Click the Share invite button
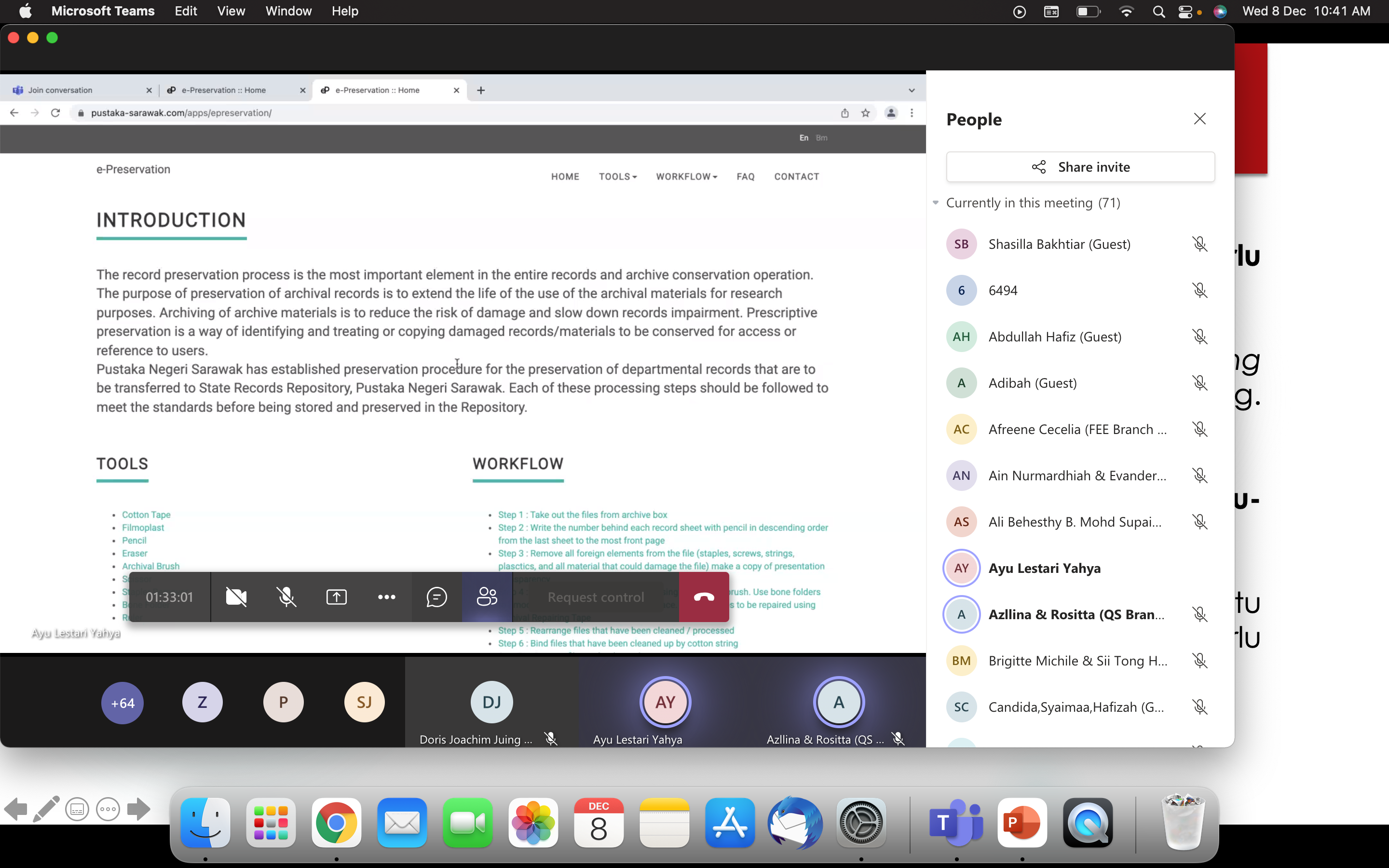The width and height of the screenshot is (1389, 868). point(1080,167)
